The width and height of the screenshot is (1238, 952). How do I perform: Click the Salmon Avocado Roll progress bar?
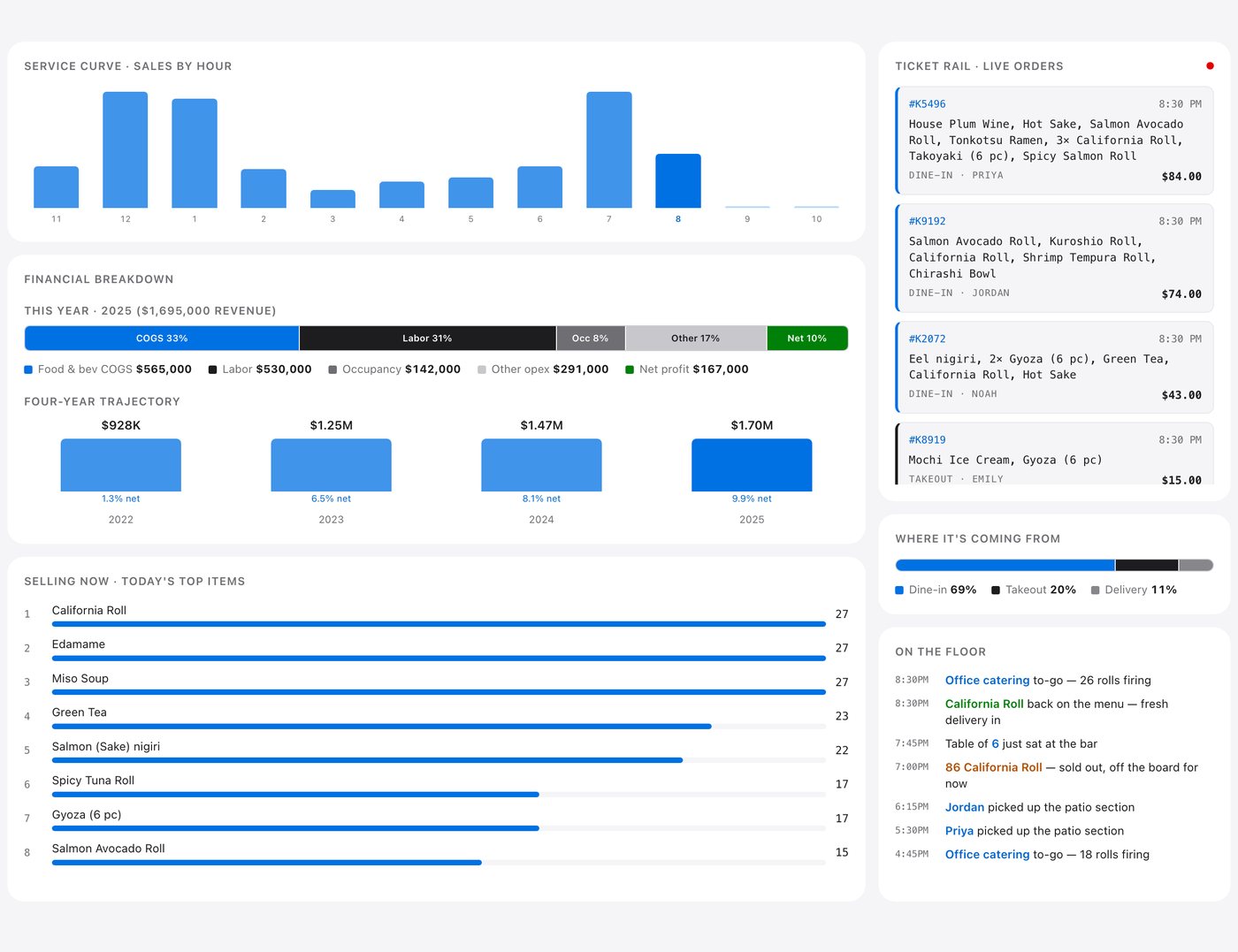click(x=439, y=863)
